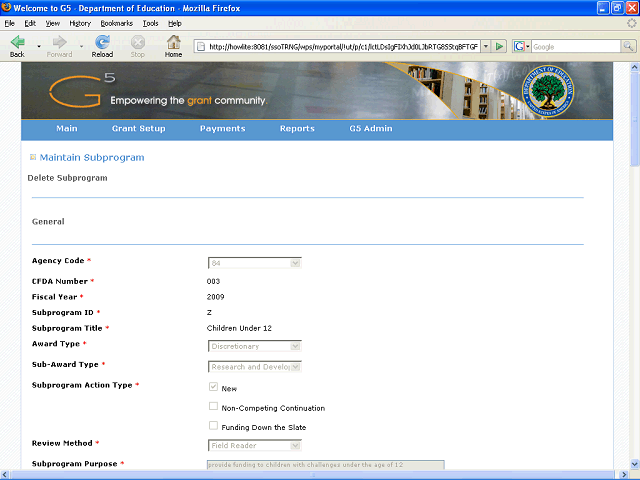Open the Bookmarks menu
The height and width of the screenshot is (480, 640).
(x=117, y=23)
